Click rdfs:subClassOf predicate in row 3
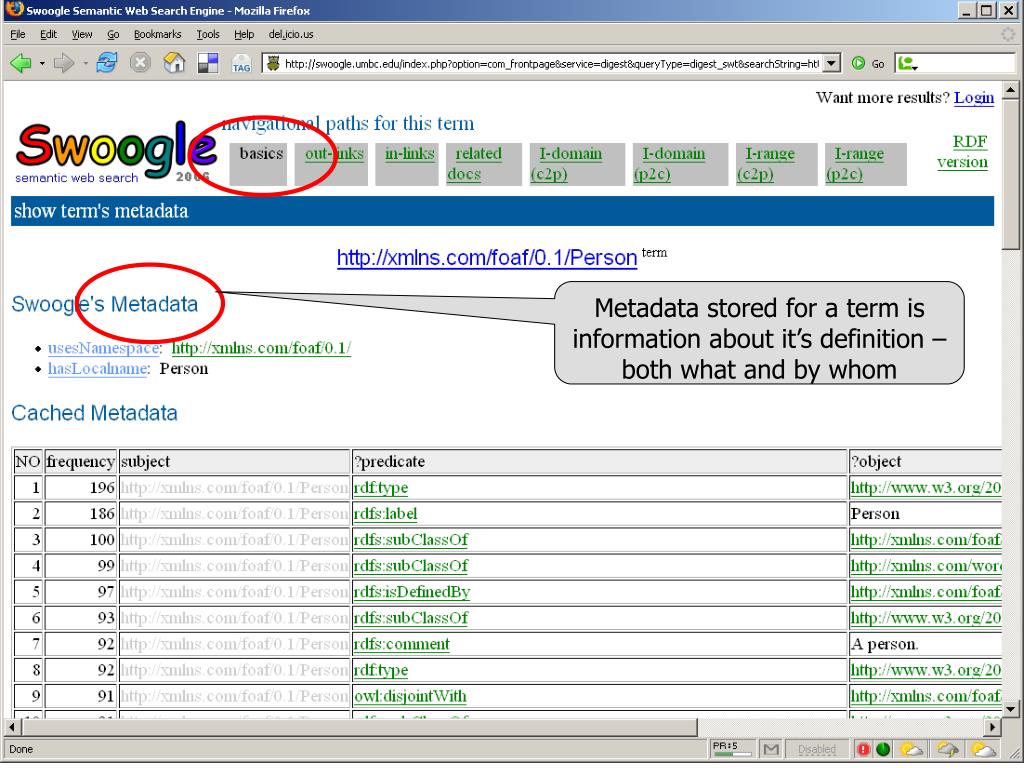The width and height of the screenshot is (1024, 768). [x=411, y=540]
